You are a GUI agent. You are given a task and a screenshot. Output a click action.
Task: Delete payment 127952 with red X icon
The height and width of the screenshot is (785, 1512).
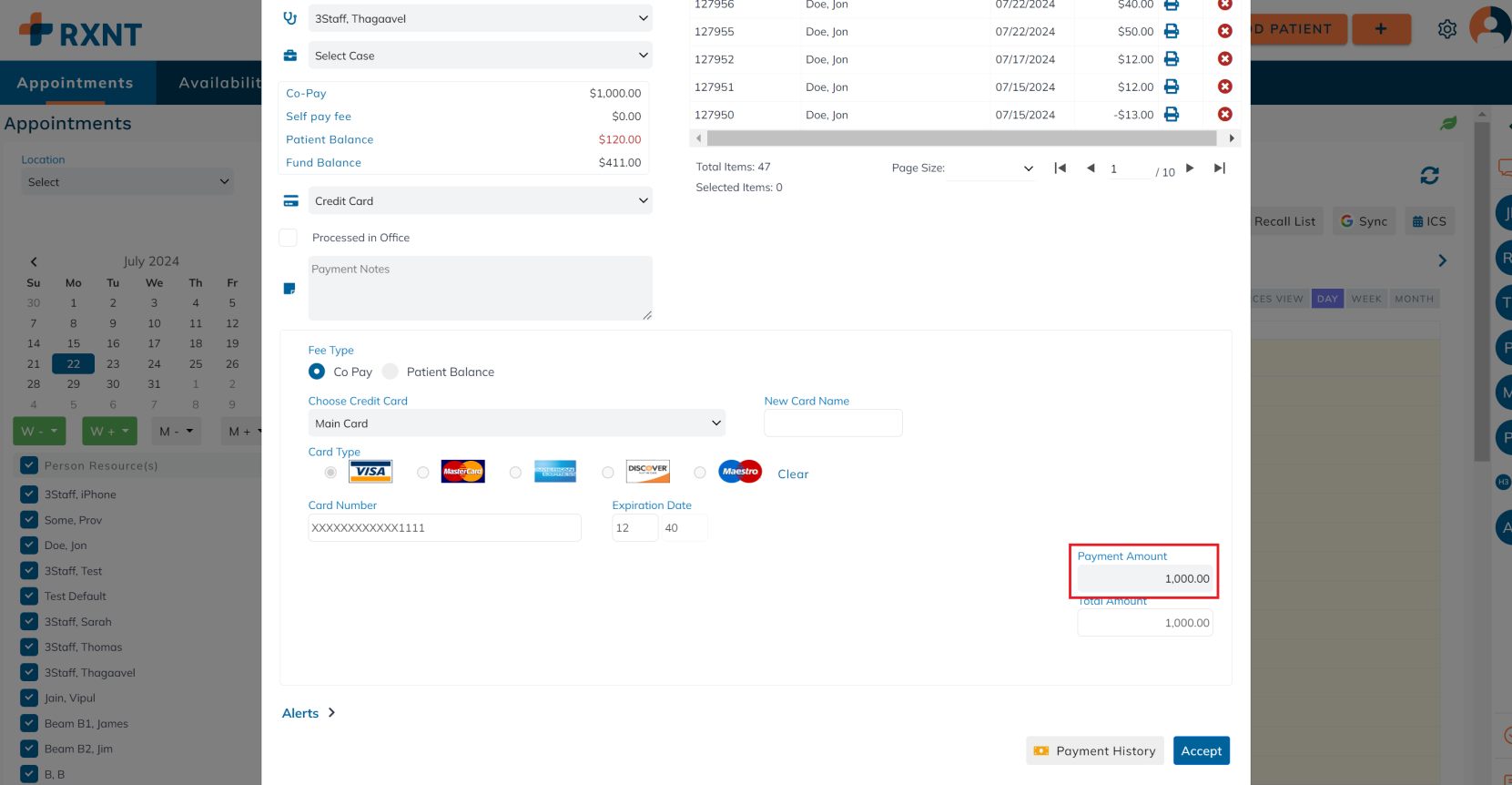(x=1224, y=59)
